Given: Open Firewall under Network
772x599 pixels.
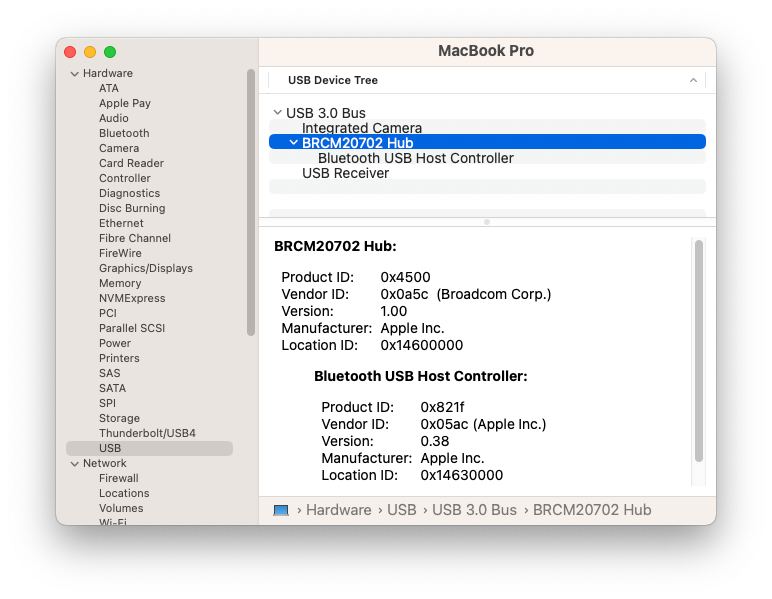Looking at the screenshot, I should (x=119, y=478).
